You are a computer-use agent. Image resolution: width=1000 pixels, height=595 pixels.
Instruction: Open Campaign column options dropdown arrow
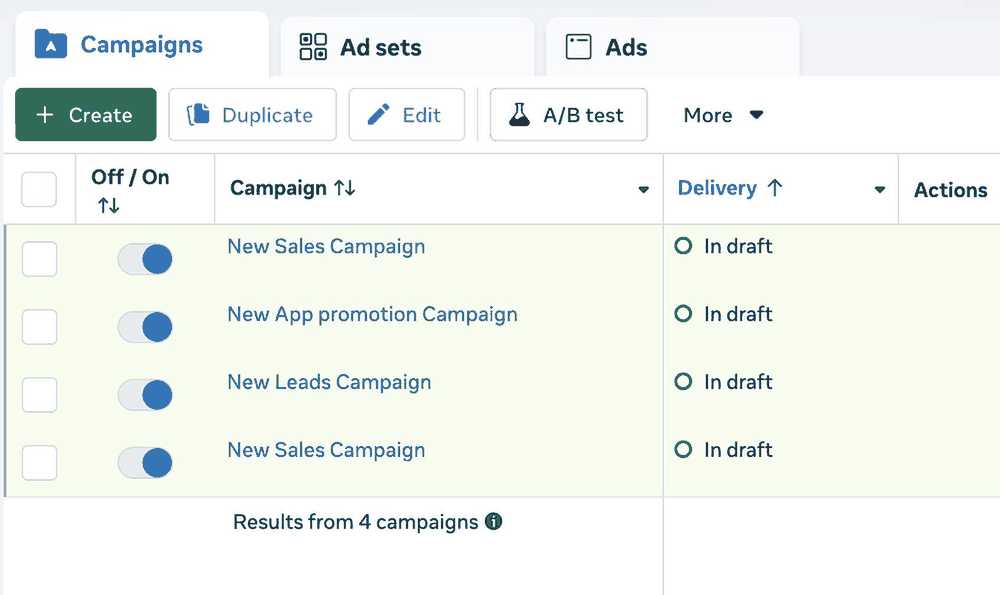643,189
